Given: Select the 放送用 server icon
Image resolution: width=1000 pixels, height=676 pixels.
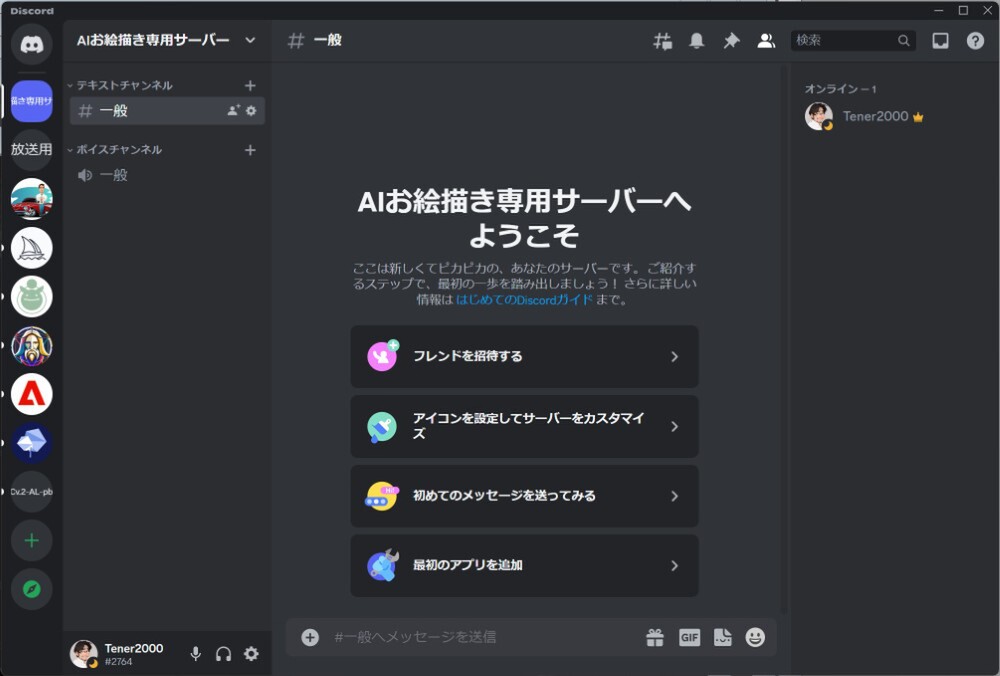Looking at the screenshot, I should 31,149.
